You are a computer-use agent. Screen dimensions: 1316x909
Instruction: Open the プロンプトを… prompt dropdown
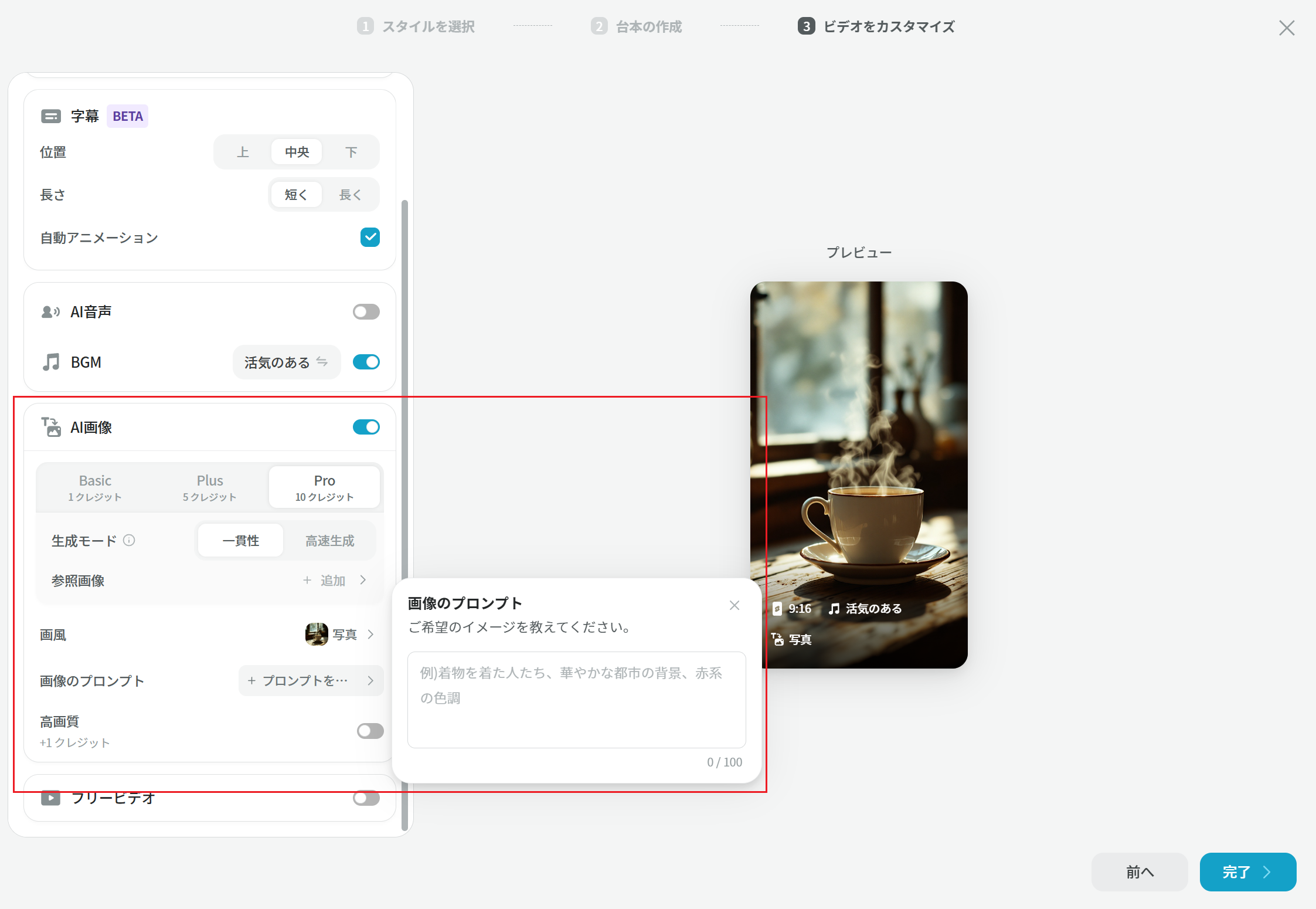click(311, 680)
